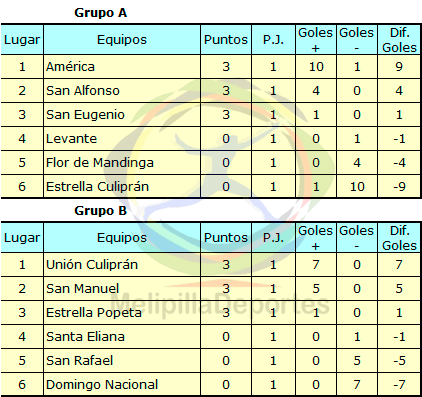Click San Manuel's goal difference 5
The height and width of the screenshot is (397, 422).
point(399,289)
